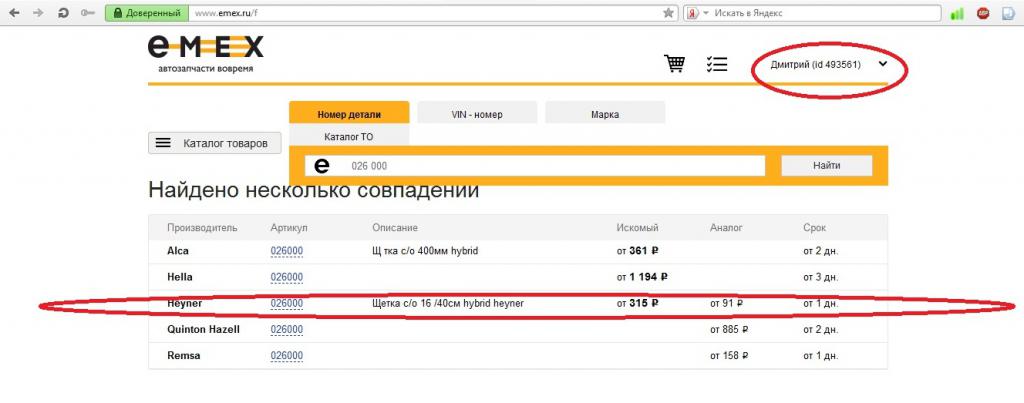Open the orders checklist icon
Image resolution: width=1024 pixels, height=403 pixels.
coord(716,64)
